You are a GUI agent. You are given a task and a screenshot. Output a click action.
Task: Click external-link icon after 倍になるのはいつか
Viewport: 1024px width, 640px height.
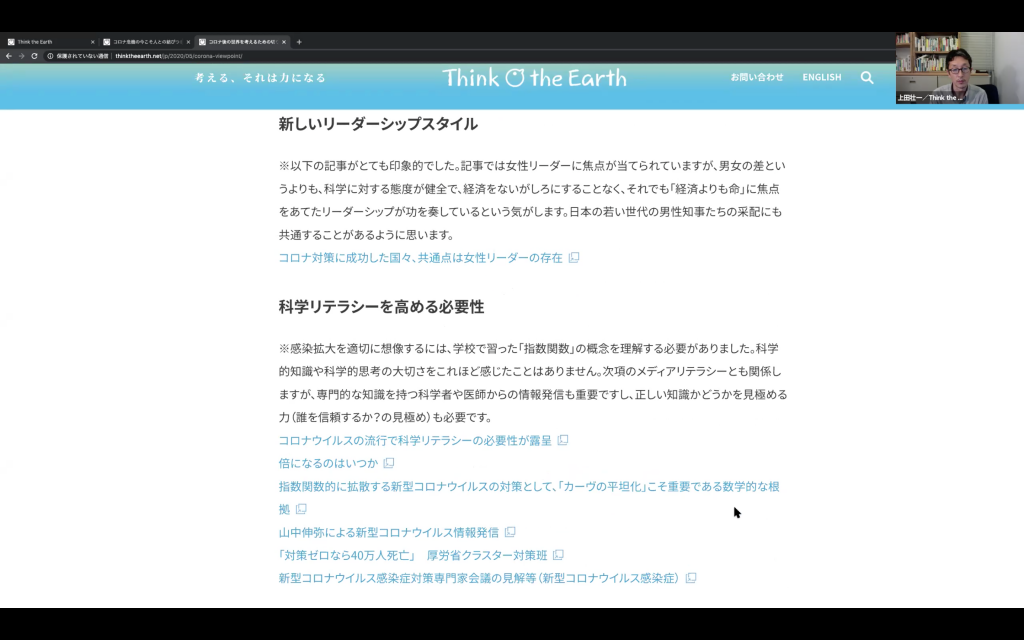click(x=389, y=463)
